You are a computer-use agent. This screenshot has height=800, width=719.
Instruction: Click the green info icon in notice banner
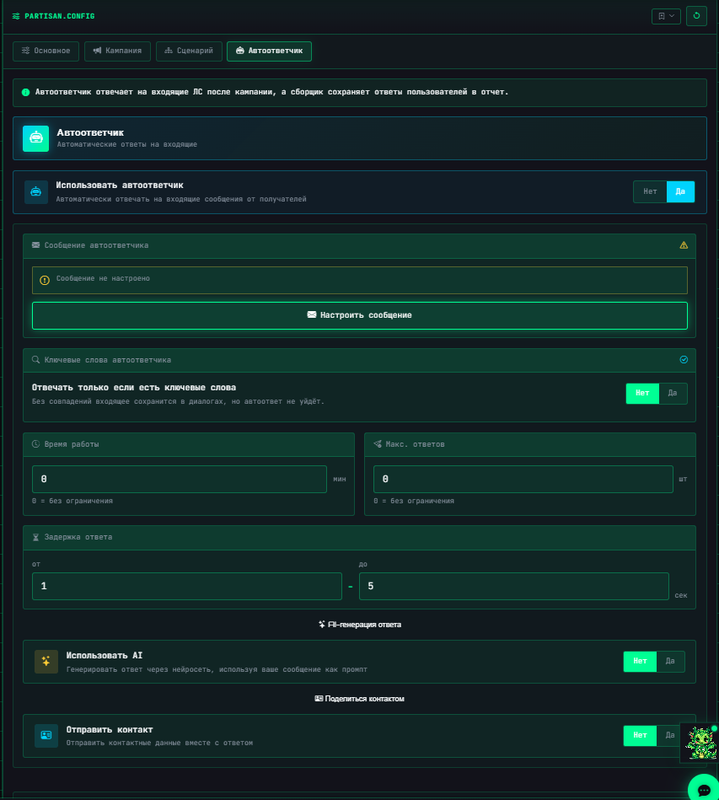pyautogui.click(x=26, y=92)
